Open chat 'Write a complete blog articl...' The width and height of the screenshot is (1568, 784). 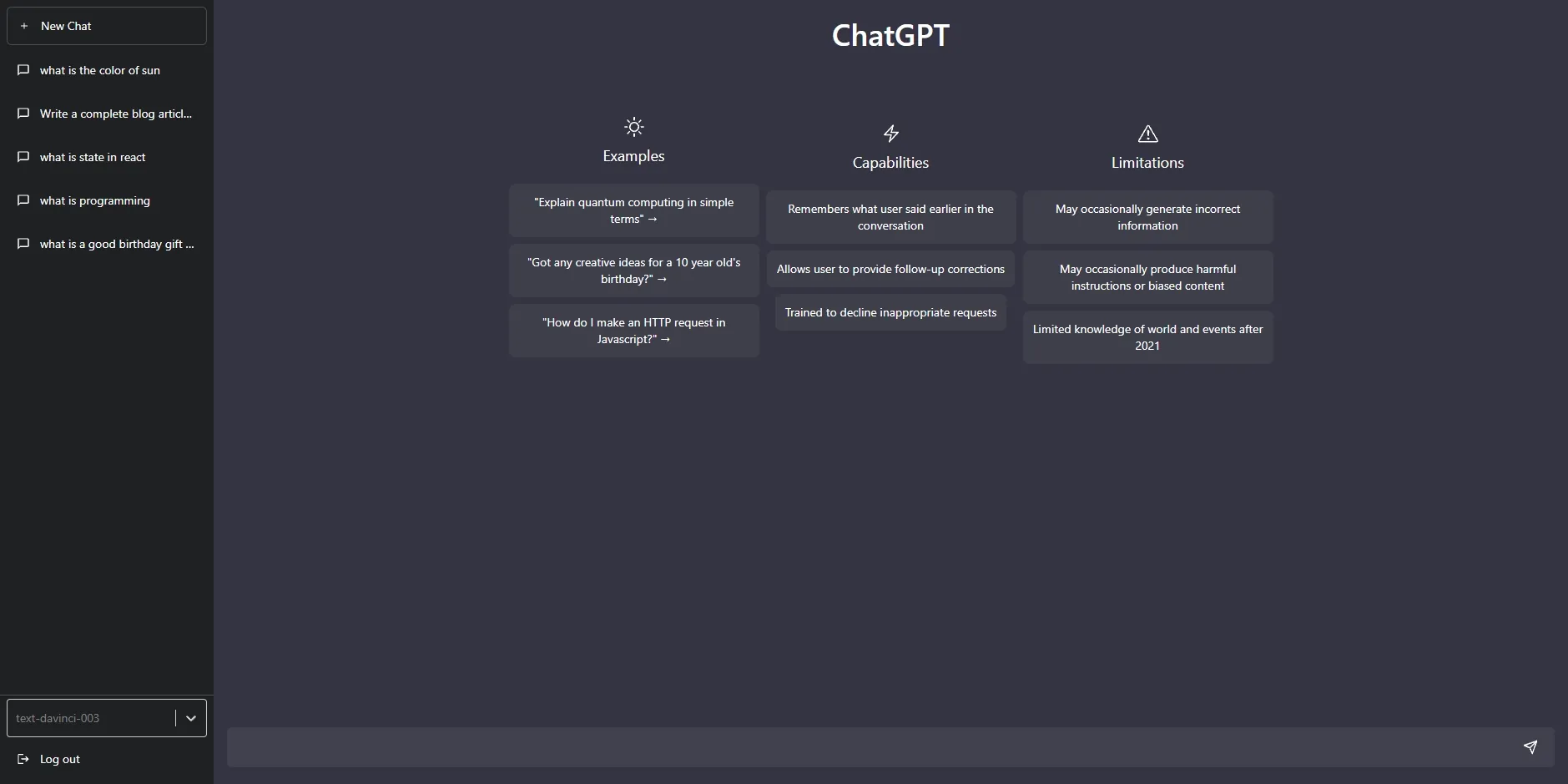click(107, 114)
